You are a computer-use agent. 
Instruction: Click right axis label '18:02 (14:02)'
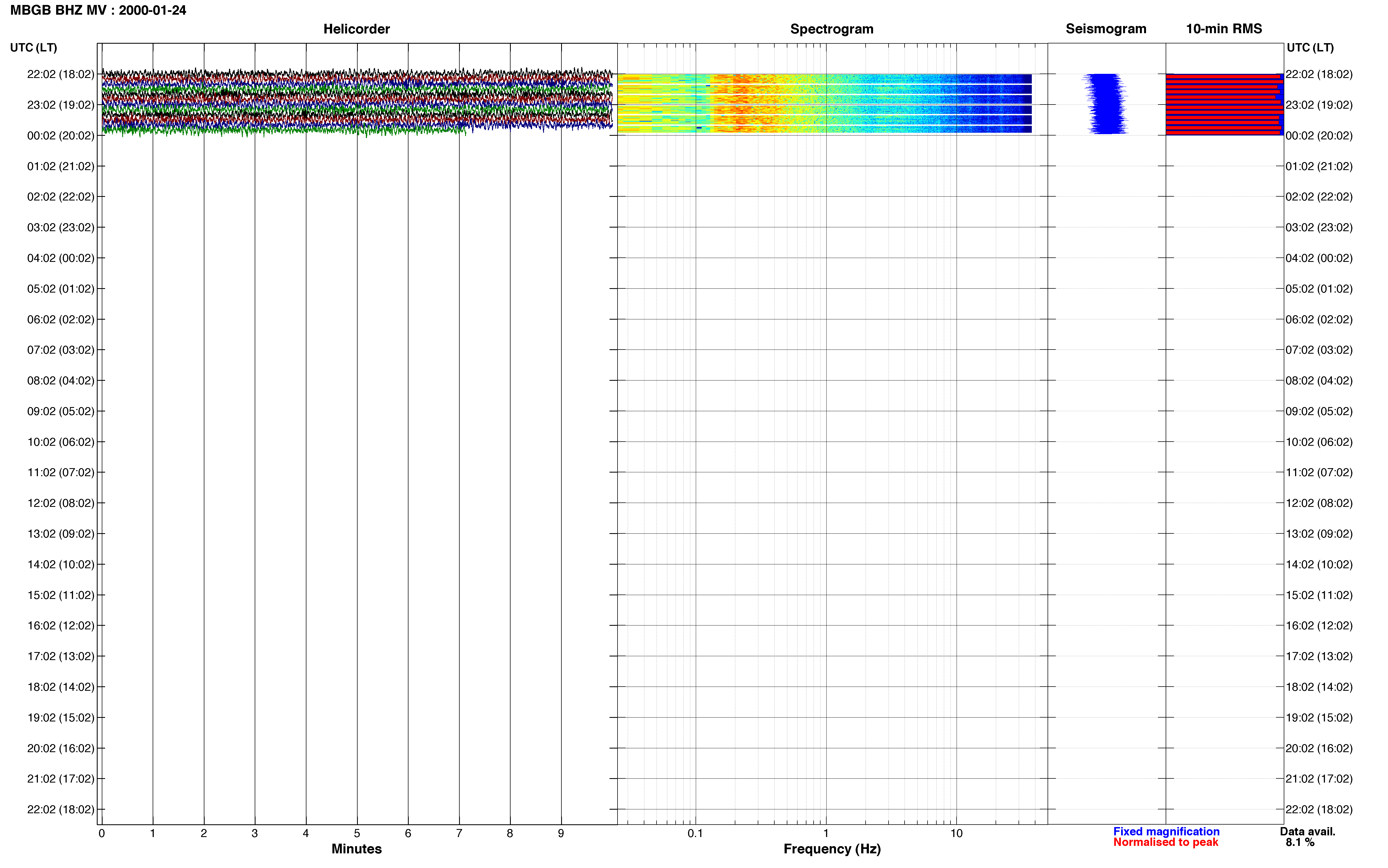tap(1319, 687)
